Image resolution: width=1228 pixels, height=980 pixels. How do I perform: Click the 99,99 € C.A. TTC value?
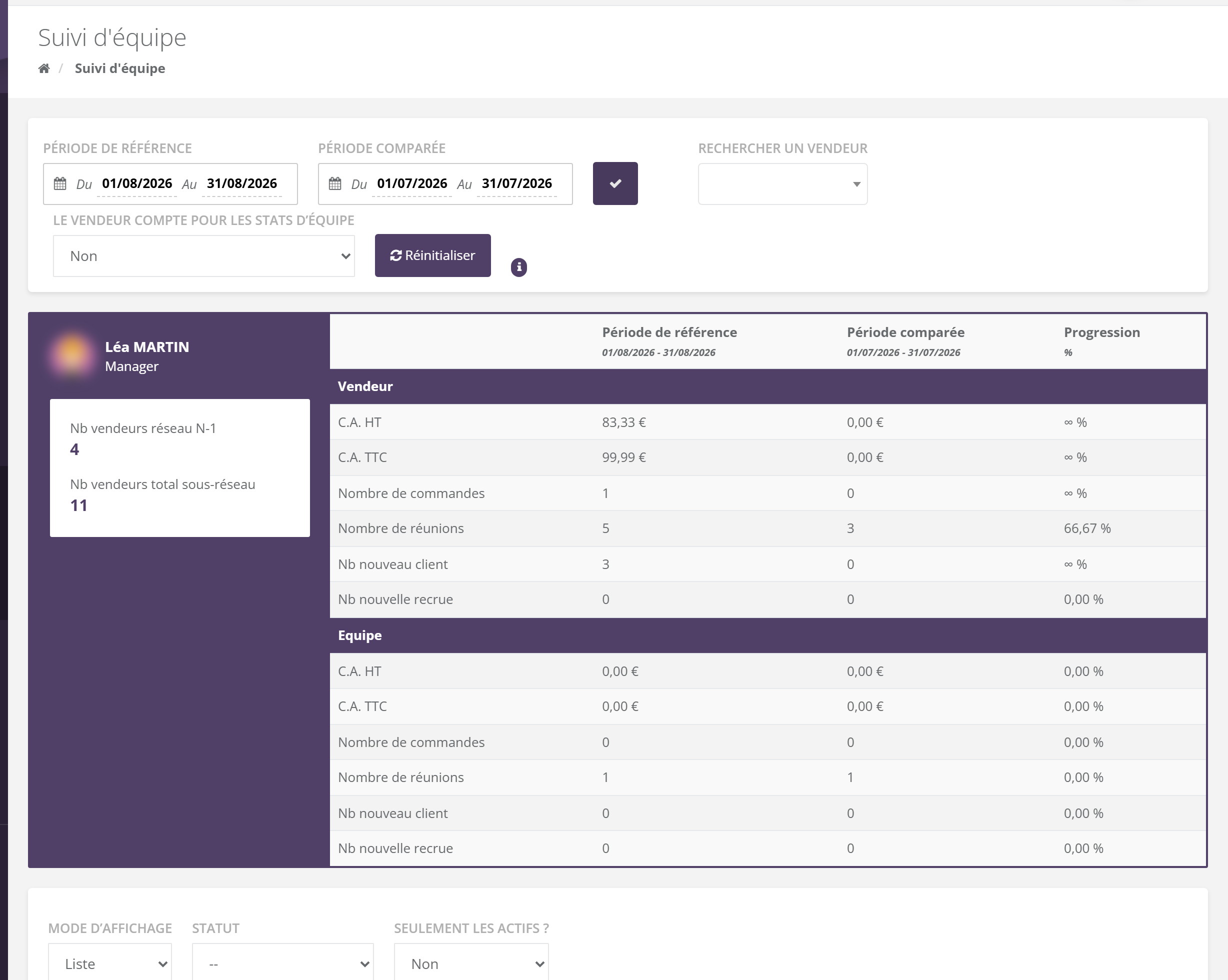pyautogui.click(x=623, y=457)
